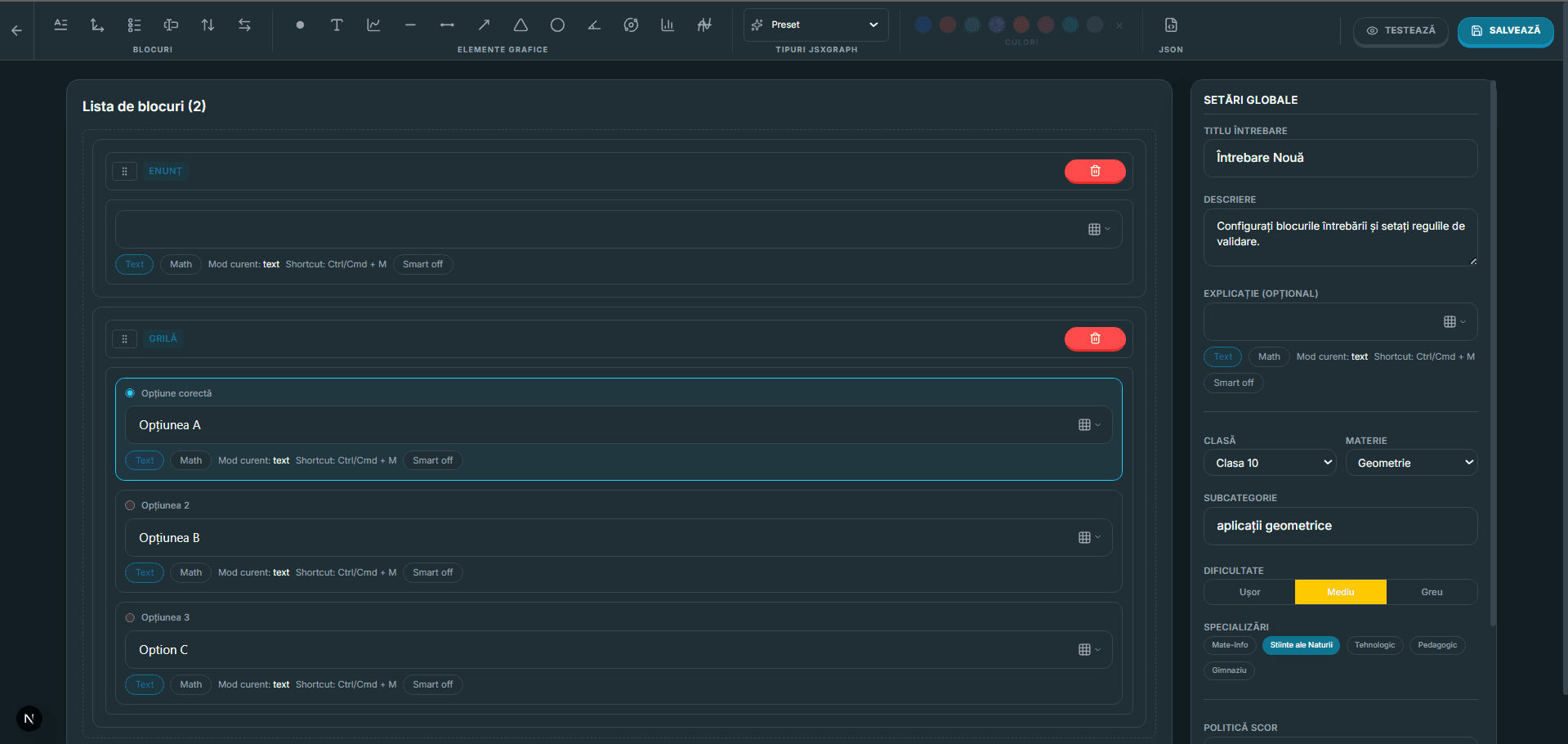This screenshot has height=744, width=1568.
Task: Click the TESTEAZĂ preview button
Action: [x=1400, y=30]
